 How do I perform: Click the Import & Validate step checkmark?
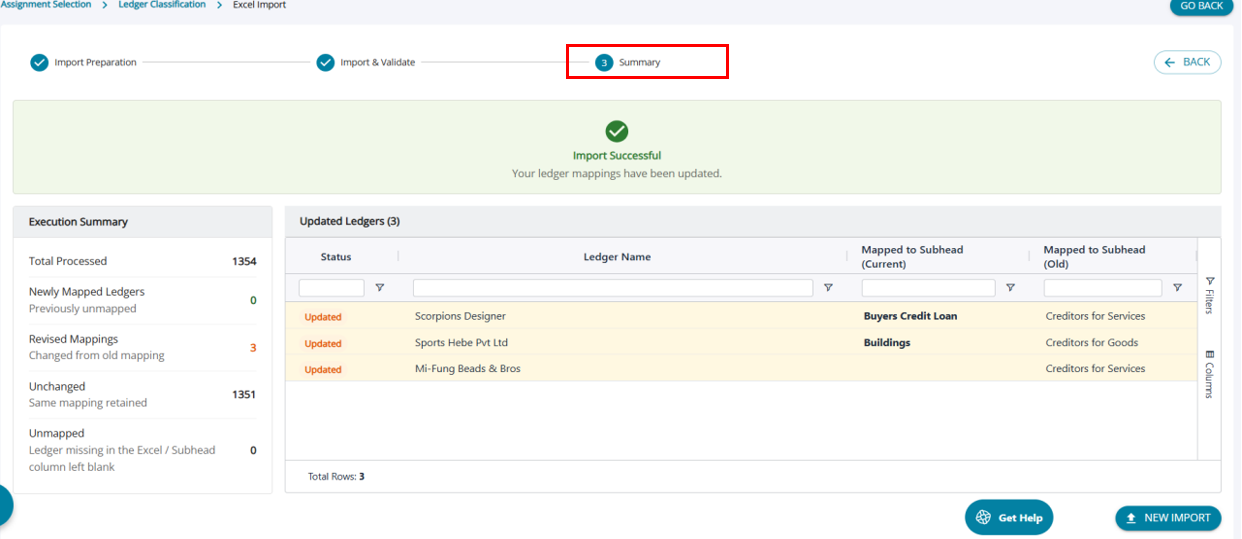click(x=325, y=62)
